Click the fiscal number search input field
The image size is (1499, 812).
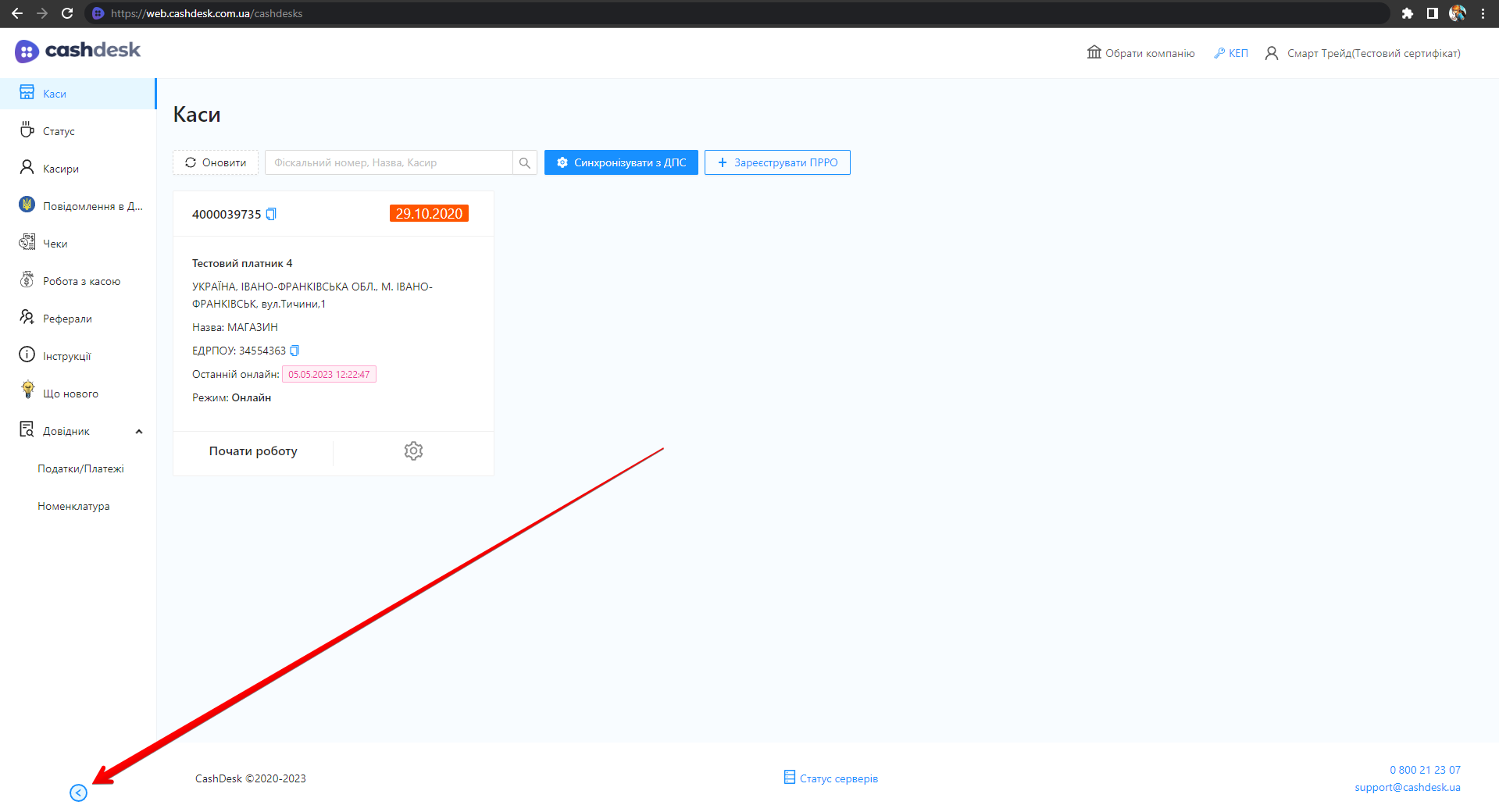point(389,162)
